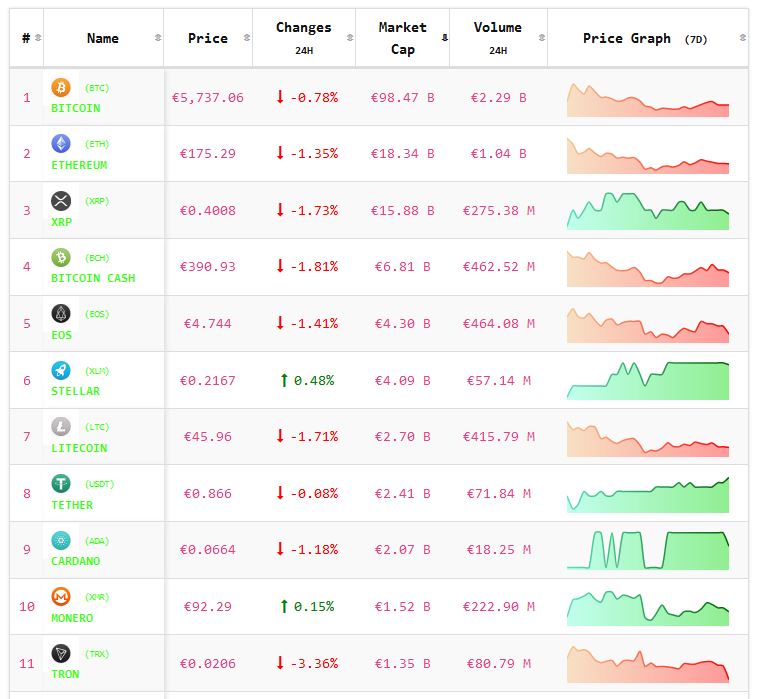Sort the table by Price column
The height and width of the screenshot is (699, 759).
click(x=207, y=38)
